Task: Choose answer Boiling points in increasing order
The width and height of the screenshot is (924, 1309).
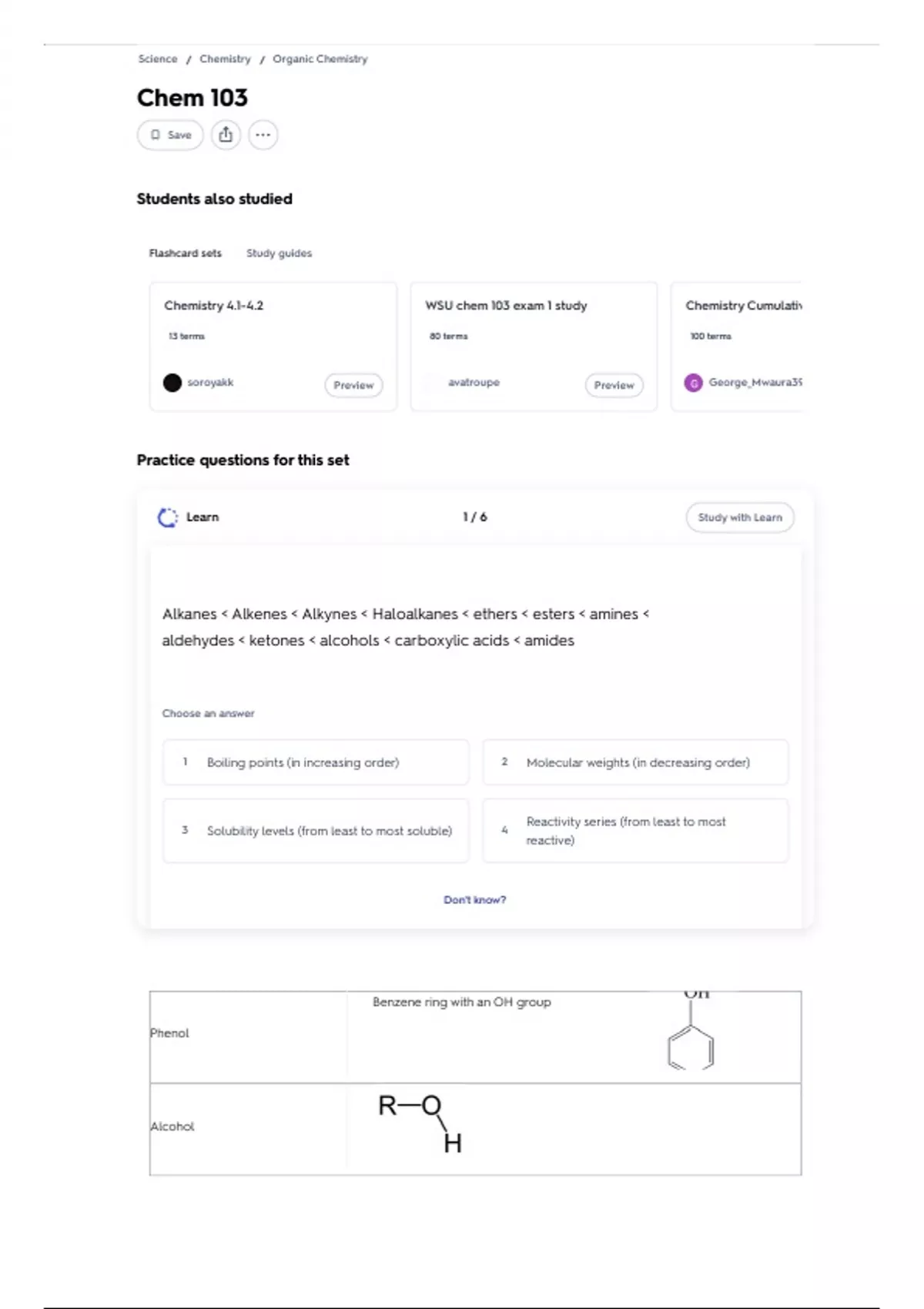Action: pyautogui.click(x=316, y=762)
